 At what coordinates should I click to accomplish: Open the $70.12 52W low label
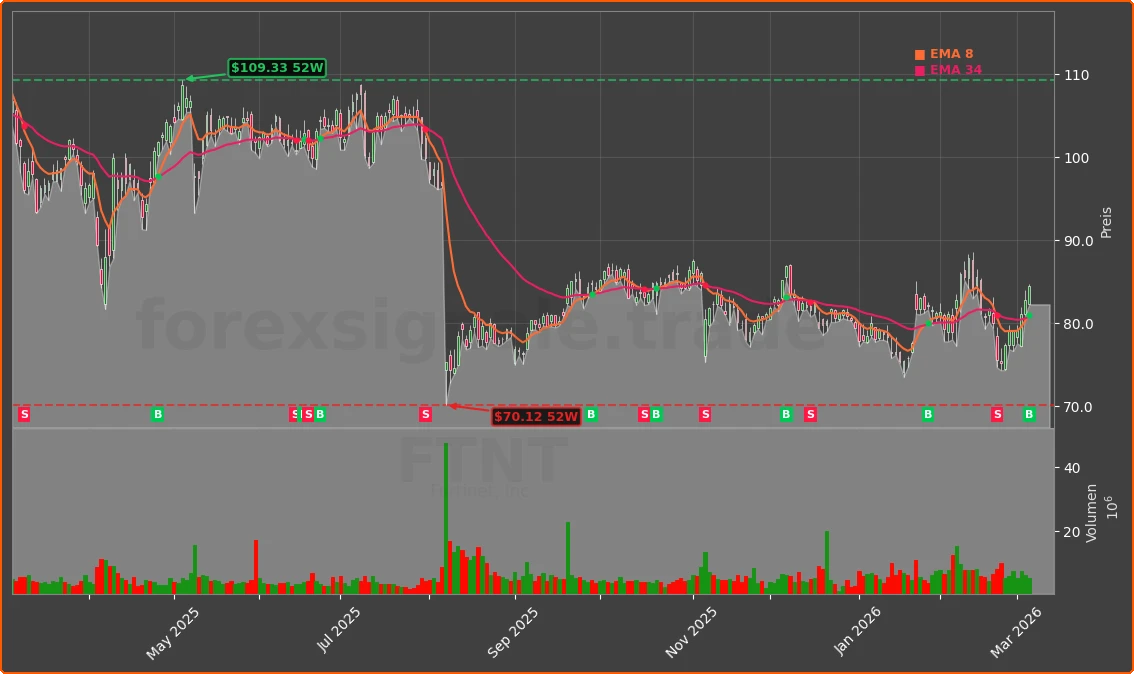537,417
